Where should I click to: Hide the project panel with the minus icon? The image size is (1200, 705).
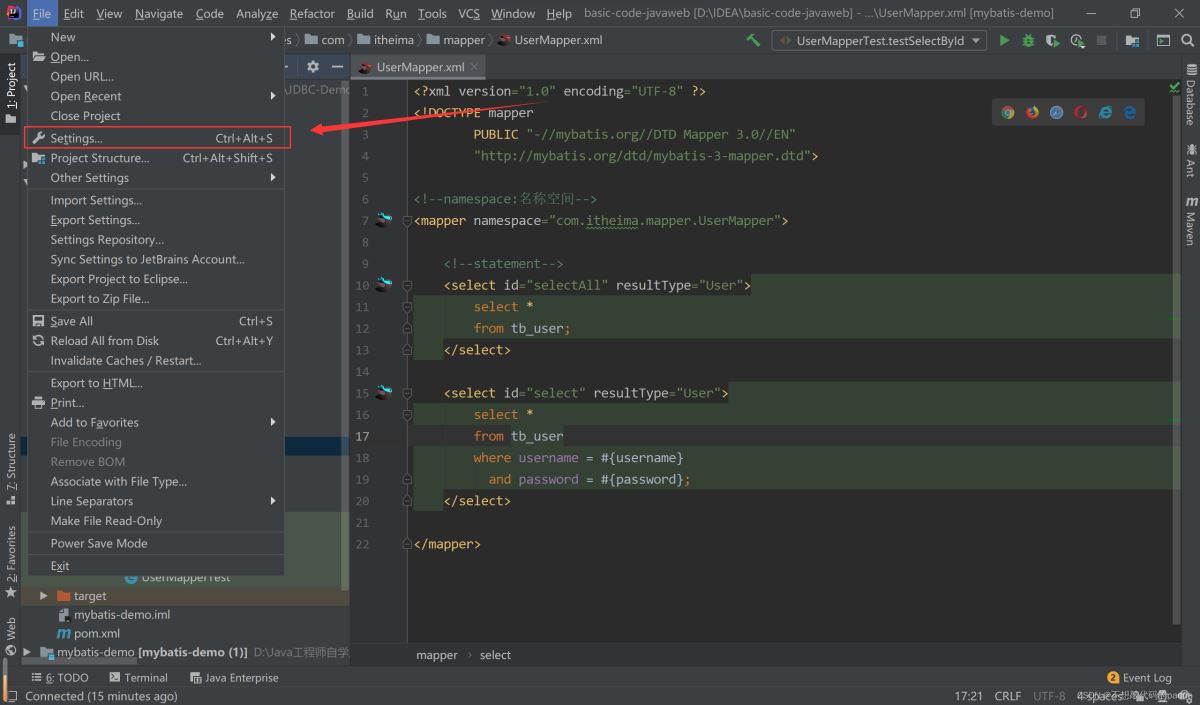[337, 66]
